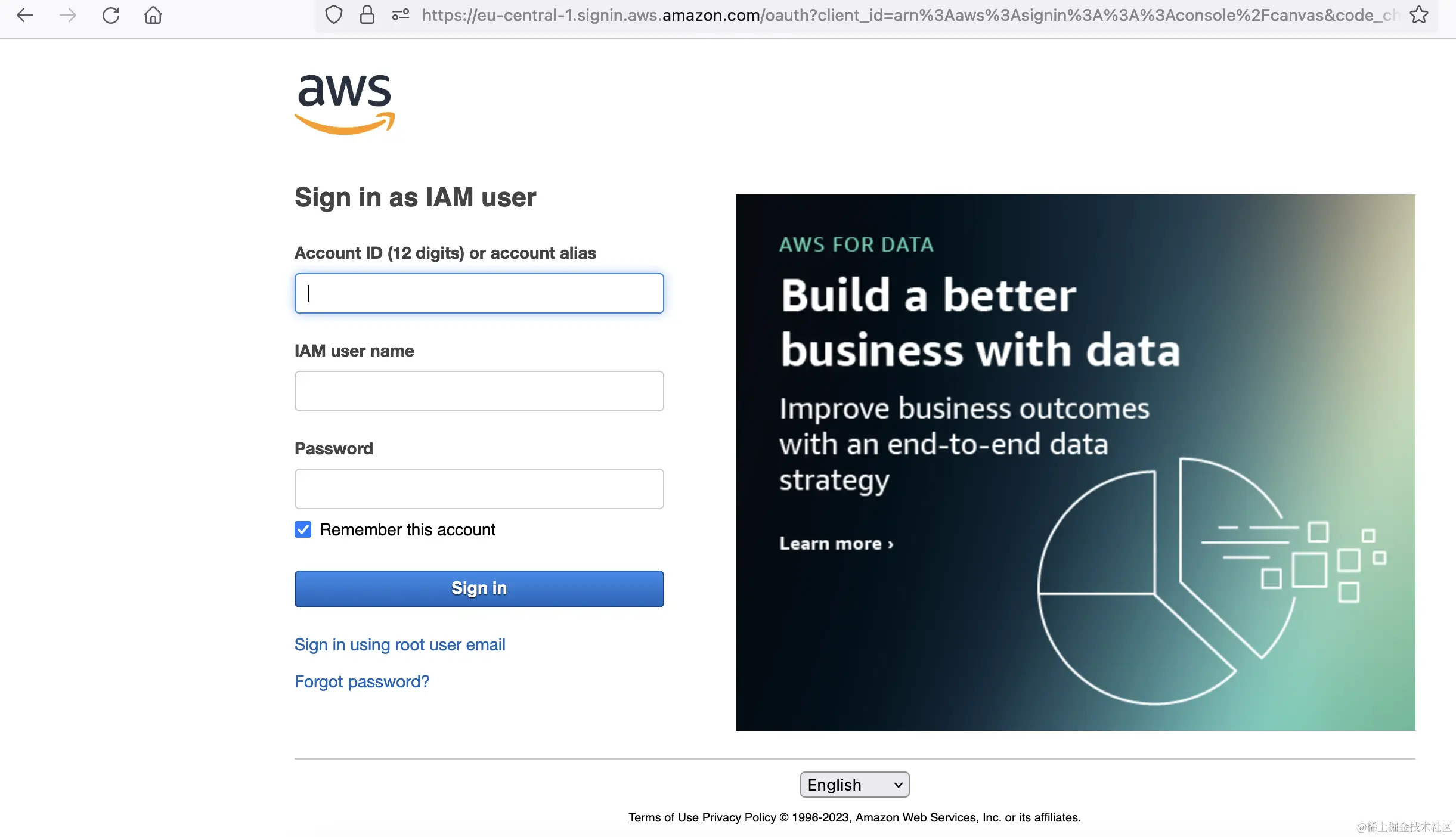Click the 'Password' field label

[x=334, y=448]
